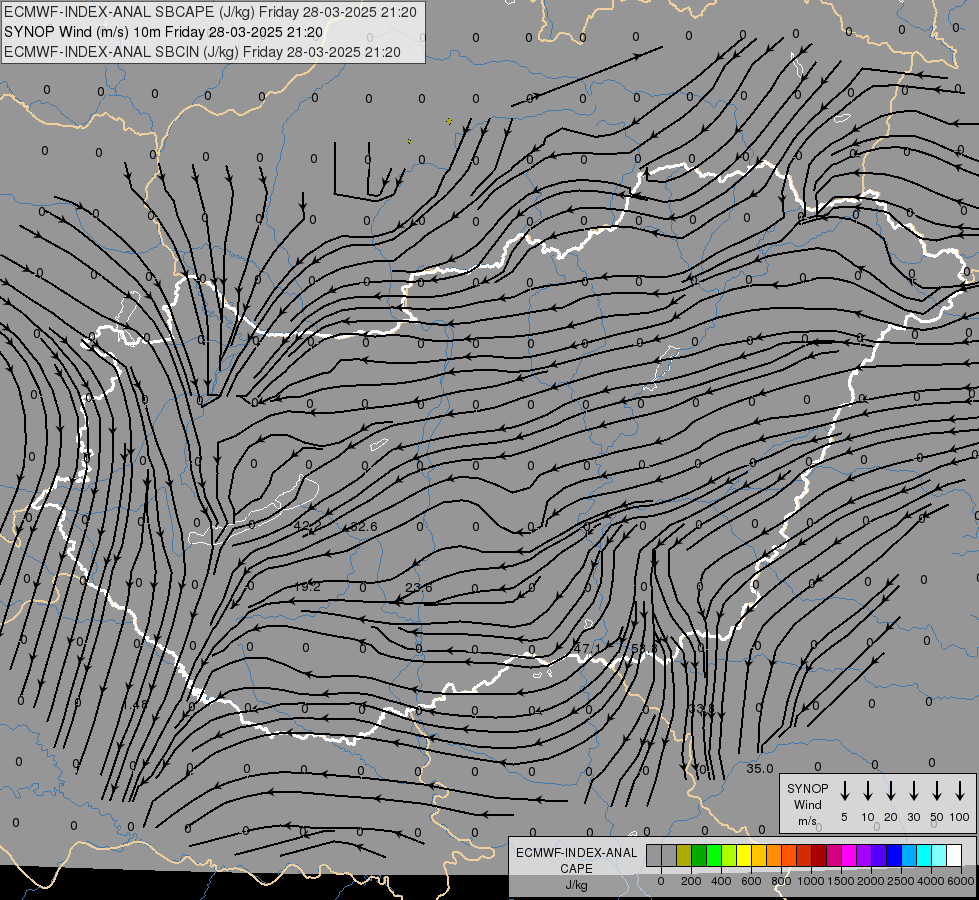Click the 10 m/s wind arrow in legend
This screenshot has height=900, width=979.
(867, 791)
